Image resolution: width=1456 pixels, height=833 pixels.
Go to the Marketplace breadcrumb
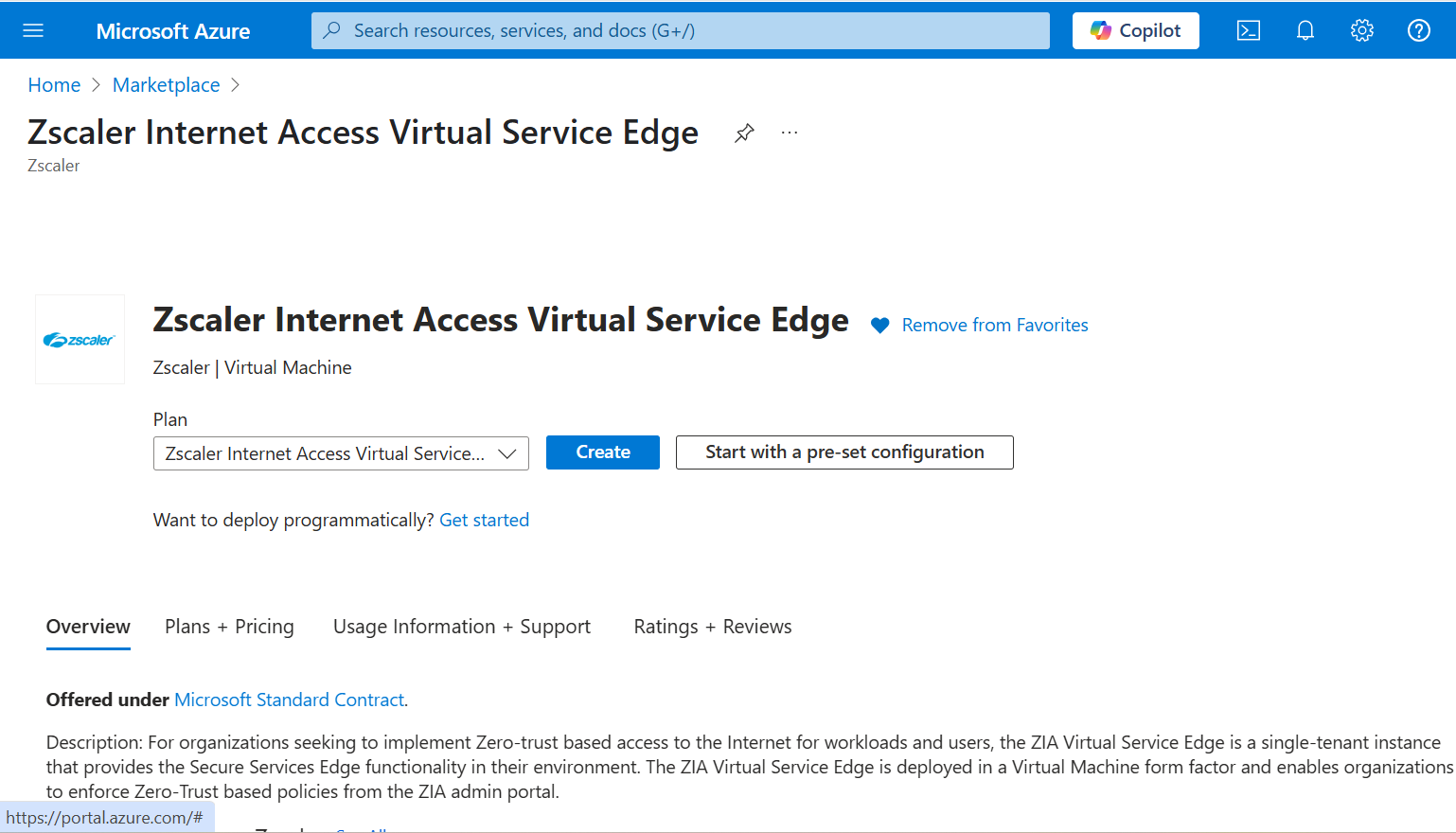(166, 85)
